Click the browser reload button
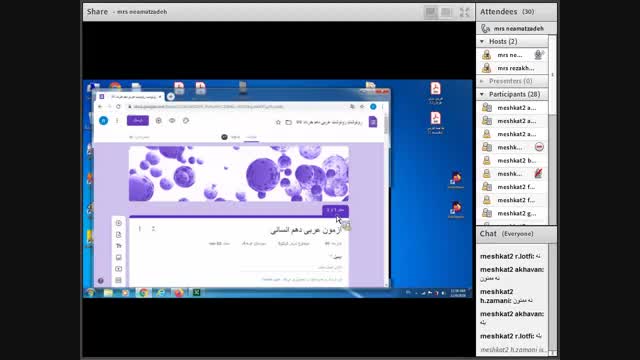 118,107
